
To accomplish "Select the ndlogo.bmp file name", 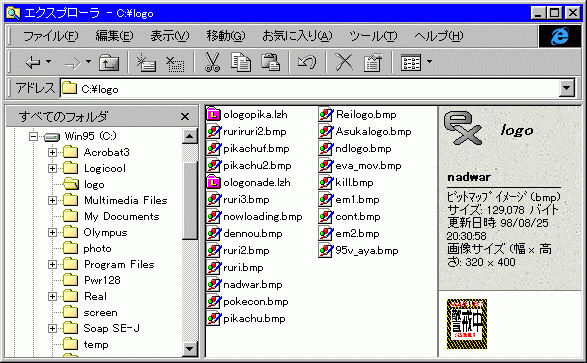I will tap(363, 149).
